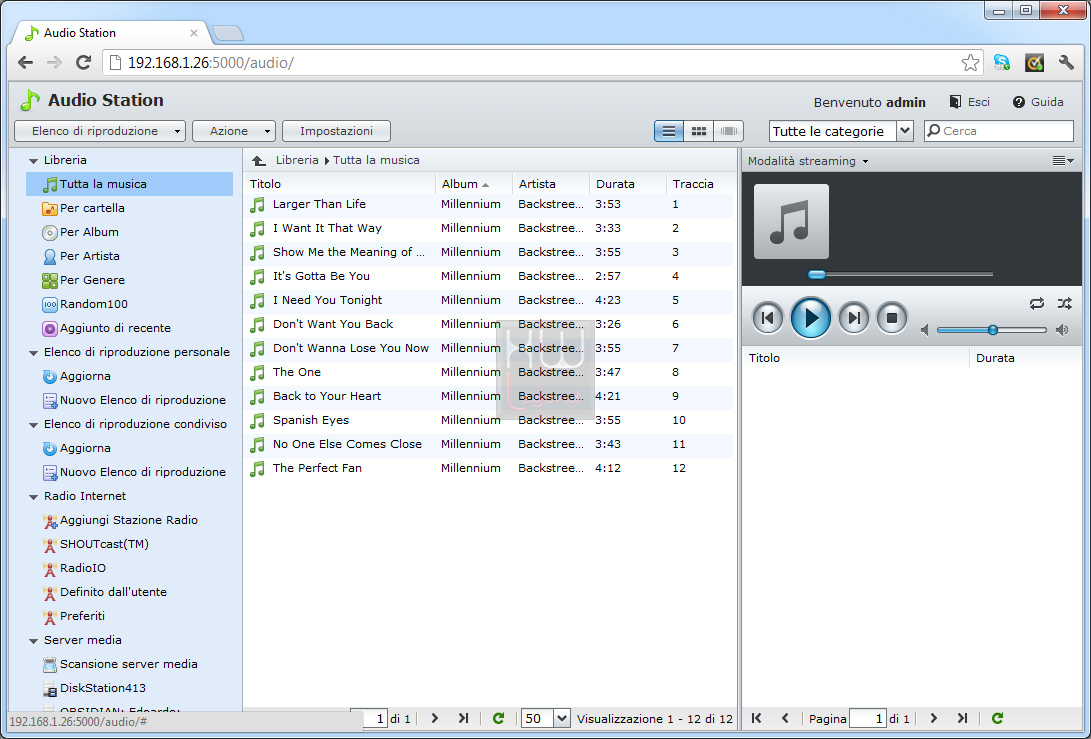Screen dimensions: 1091x739
Task: Toggle repeat mode icon
Action: (x=1037, y=303)
